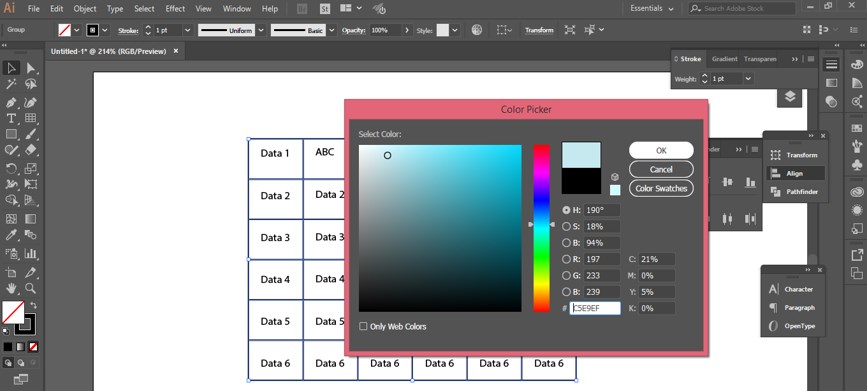Open the Layers panel icon
This screenshot has height=391, width=867.
790,97
